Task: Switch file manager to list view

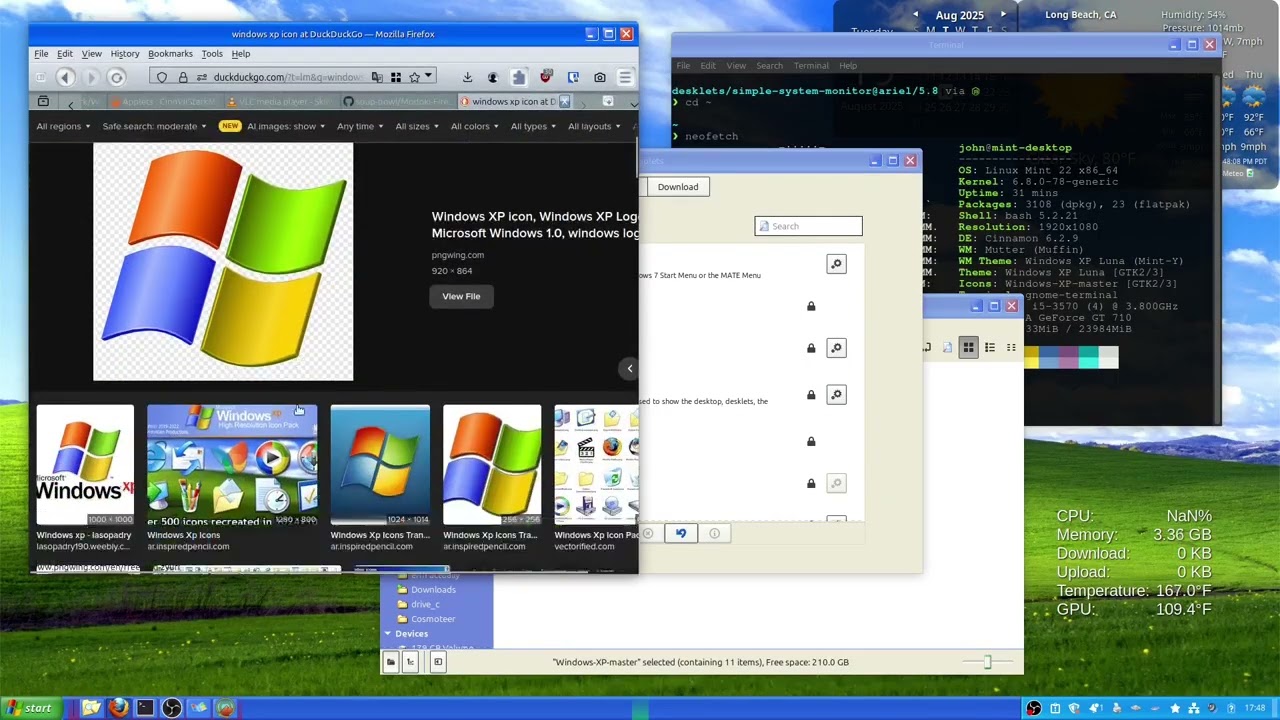Action: point(990,347)
